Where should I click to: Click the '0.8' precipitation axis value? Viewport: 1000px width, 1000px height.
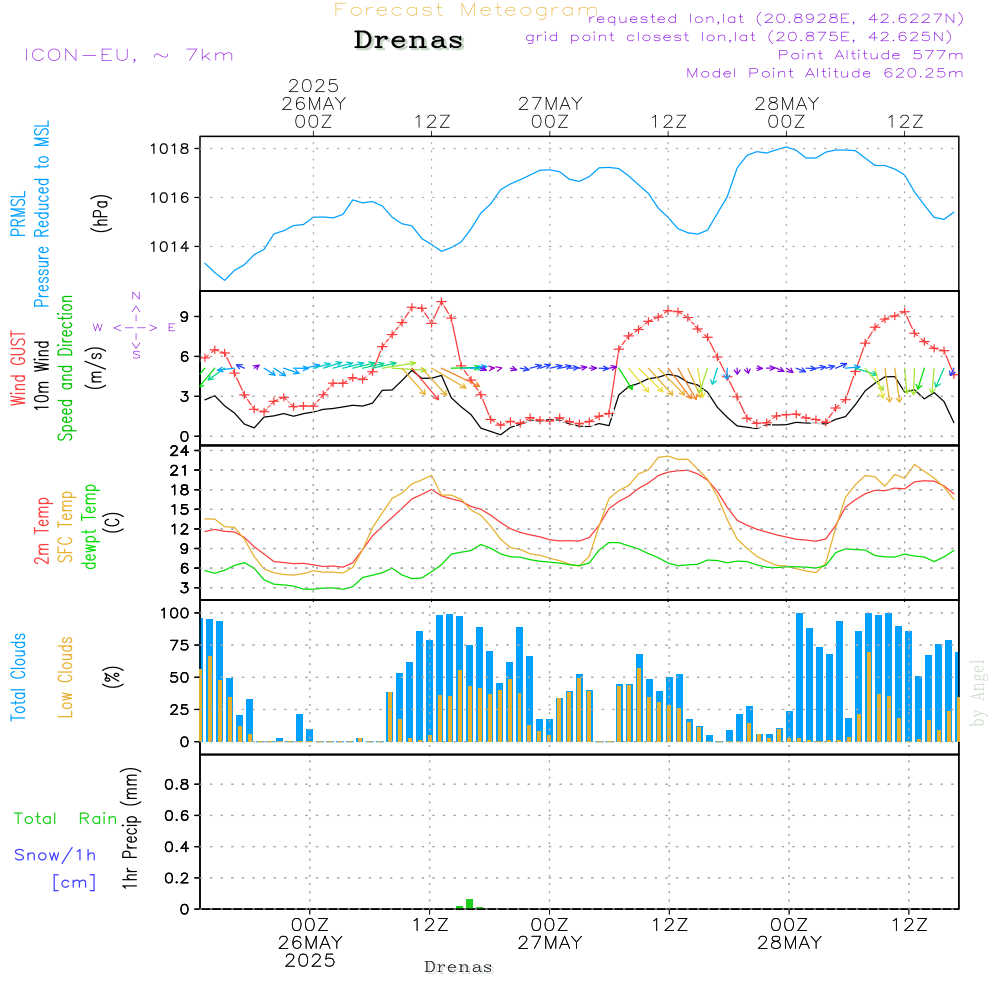click(177, 784)
